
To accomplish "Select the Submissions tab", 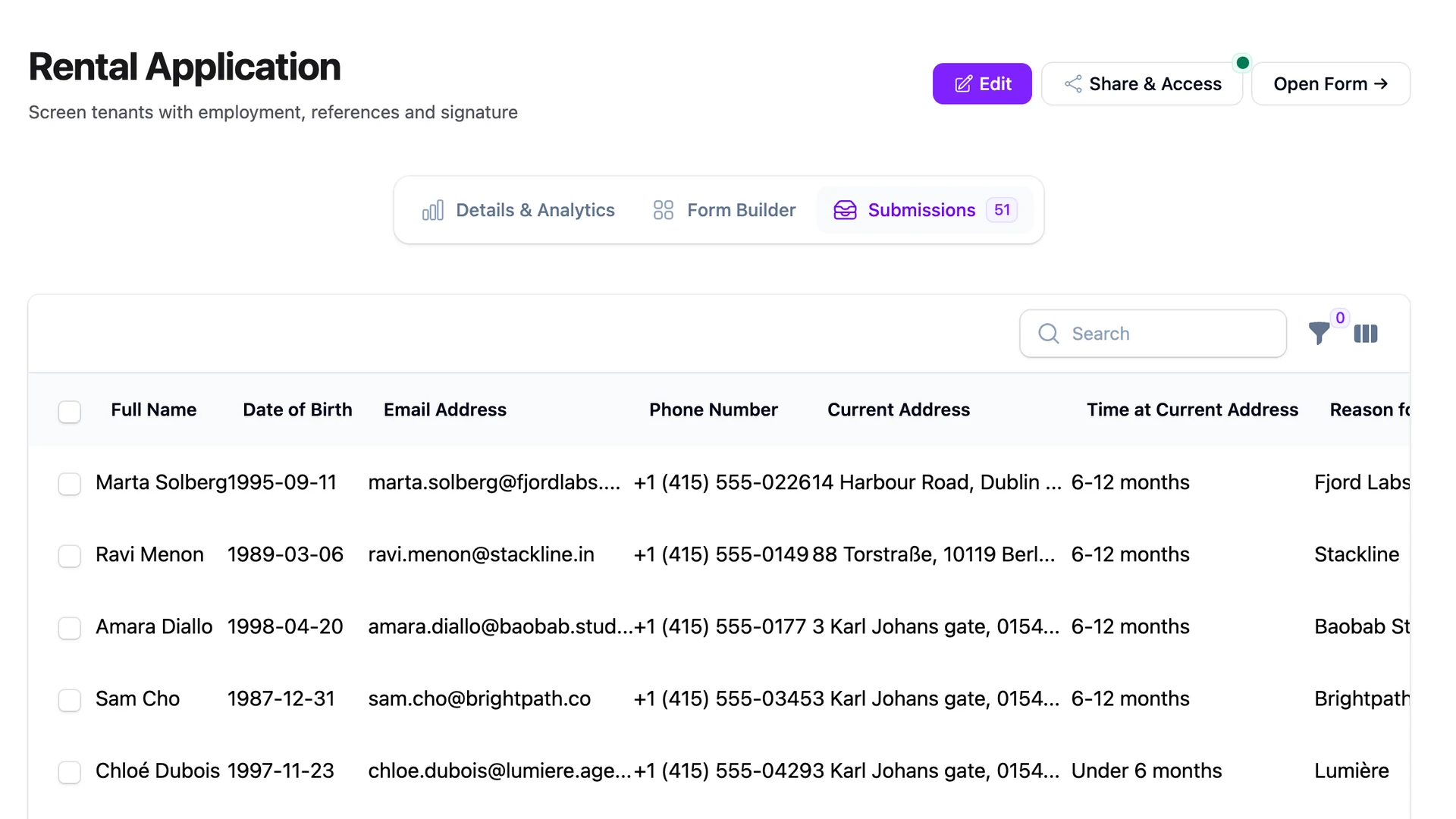I will point(924,210).
